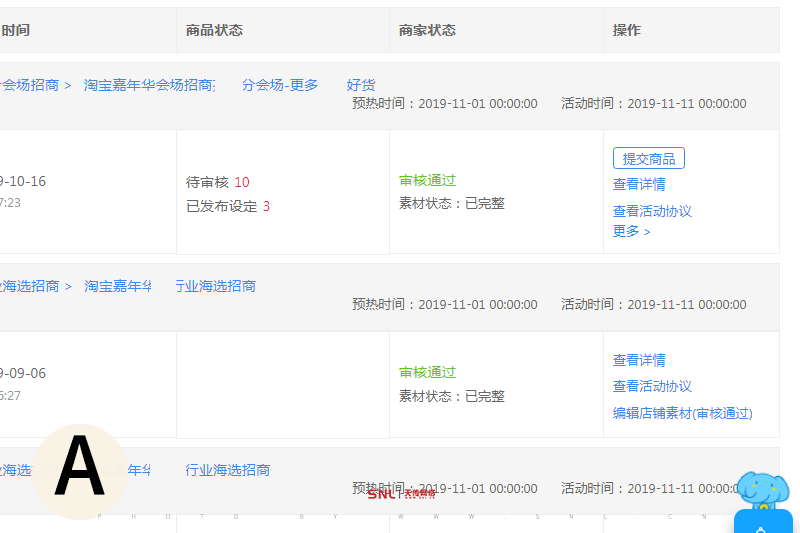Open the 分会场-更多 link
The height and width of the screenshot is (533, 800).
[280, 85]
